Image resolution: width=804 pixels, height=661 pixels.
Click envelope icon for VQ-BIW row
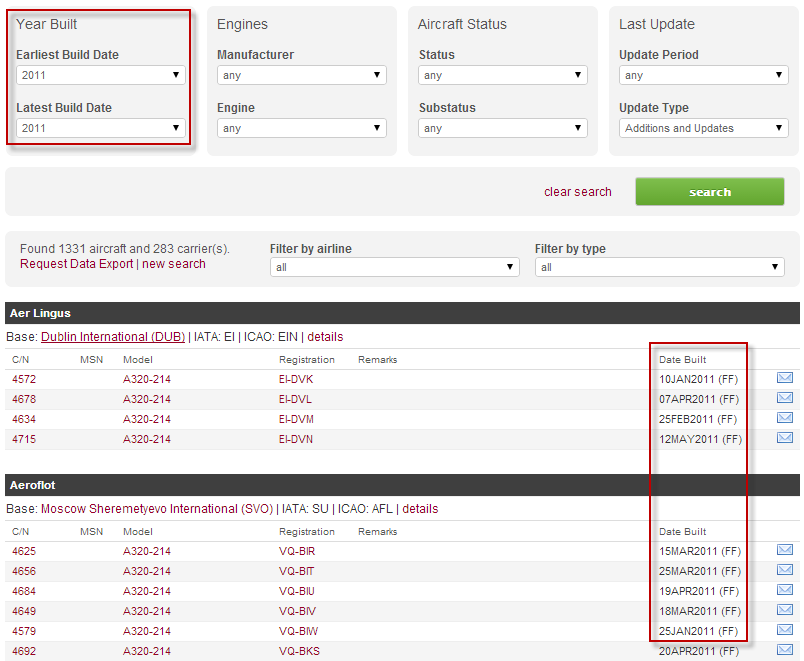(x=785, y=630)
